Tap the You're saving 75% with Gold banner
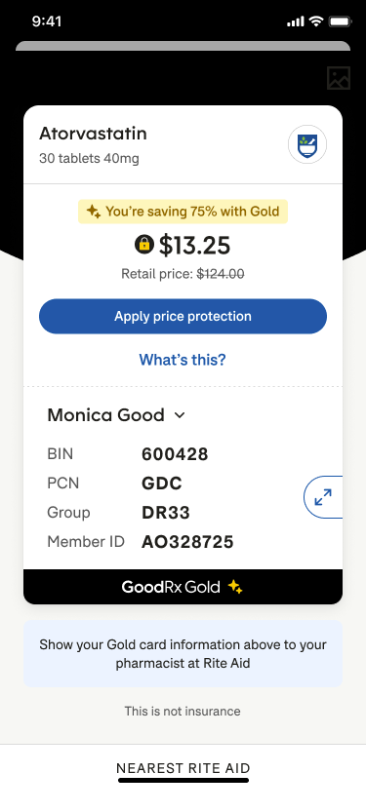Viewport: 366px width, 794px height. [183, 212]
